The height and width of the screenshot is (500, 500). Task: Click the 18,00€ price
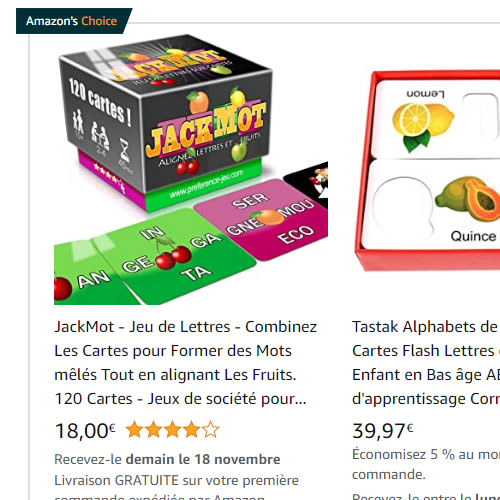85,431
